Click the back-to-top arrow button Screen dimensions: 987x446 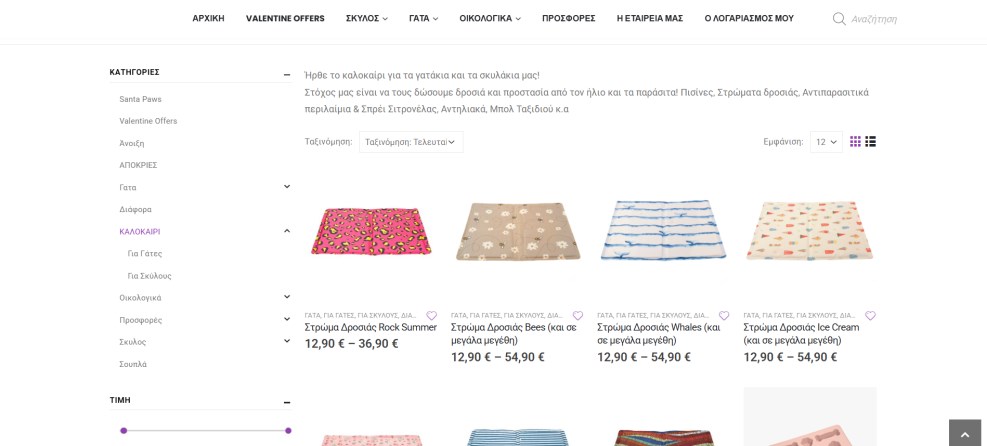[965, 433]
